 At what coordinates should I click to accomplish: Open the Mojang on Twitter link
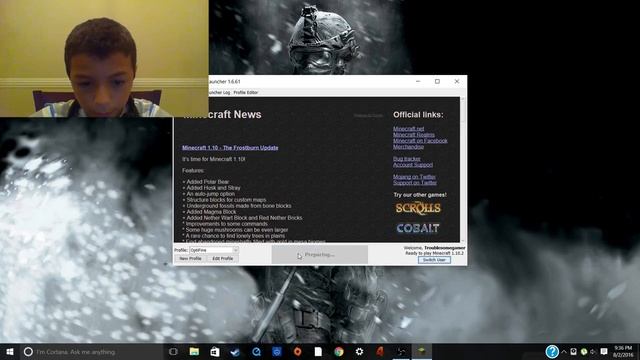414,177
